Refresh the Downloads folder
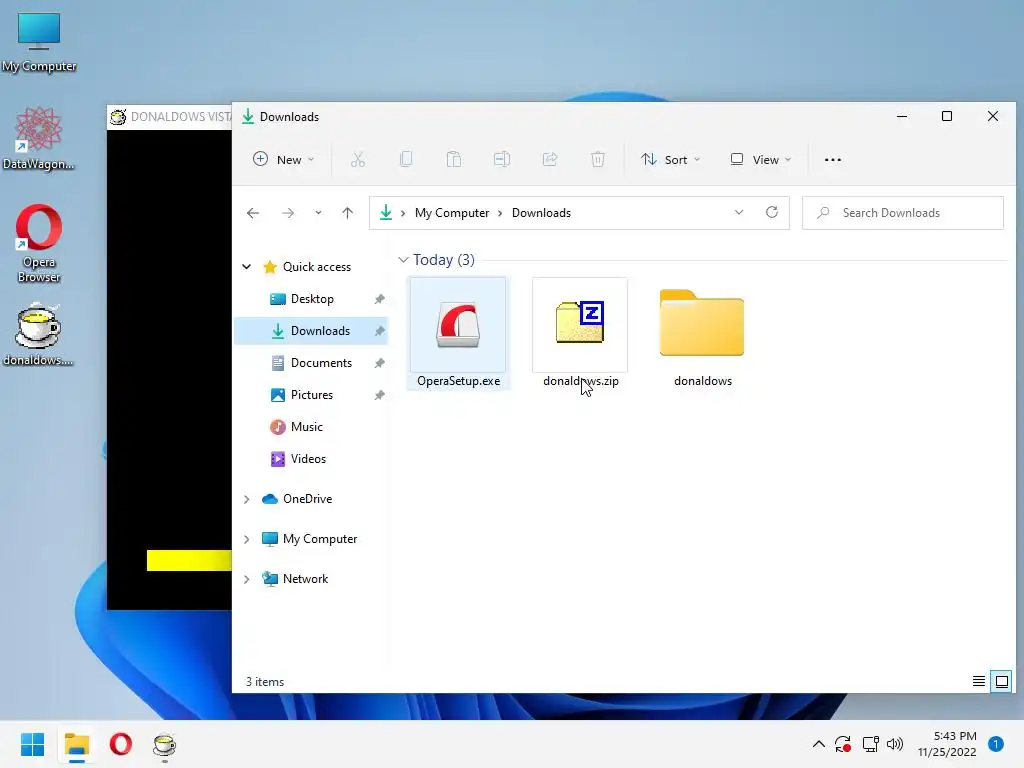The image size is (1024, 768). pyautogui.click(x=772, y=212)
